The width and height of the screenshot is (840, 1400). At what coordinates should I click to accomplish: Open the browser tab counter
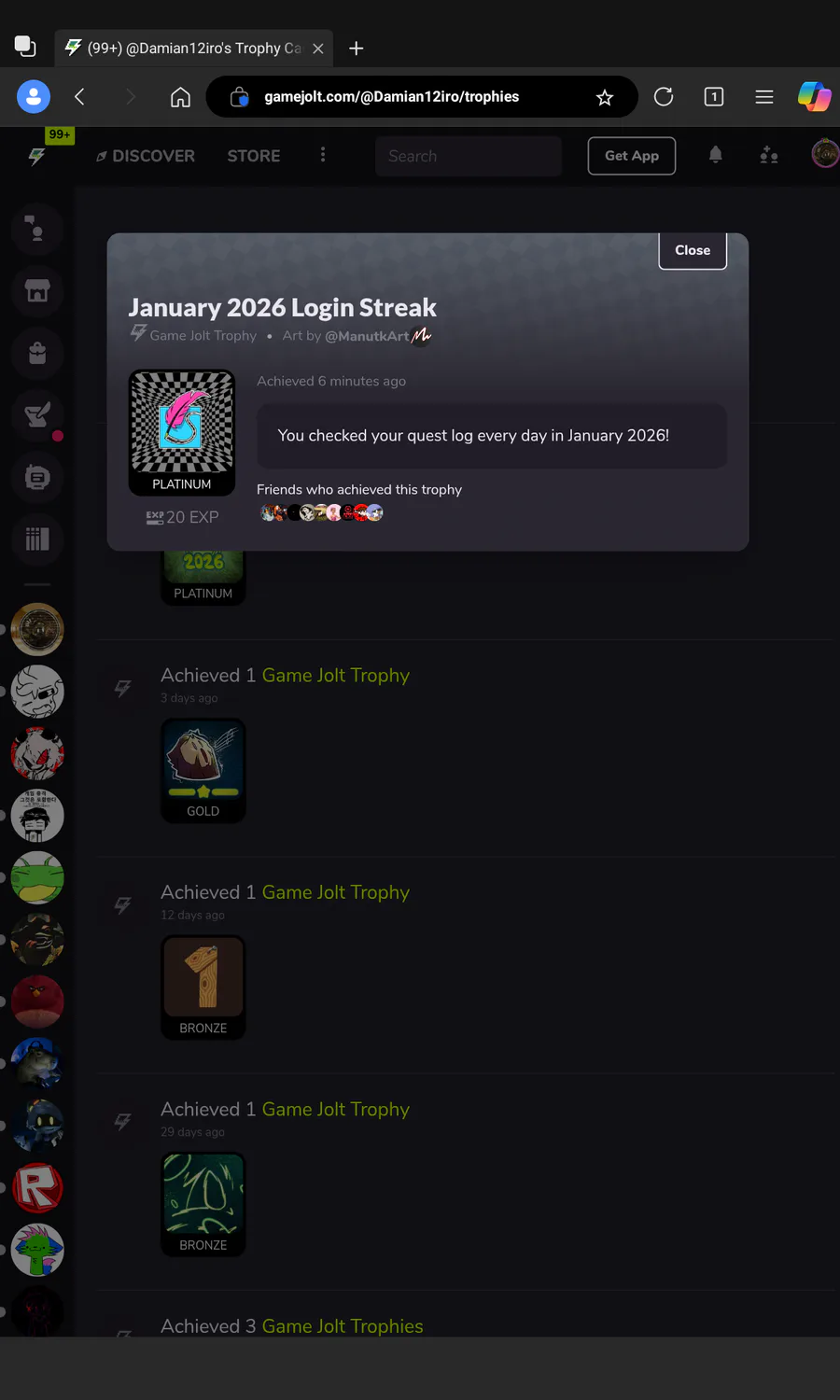point(714,97)
